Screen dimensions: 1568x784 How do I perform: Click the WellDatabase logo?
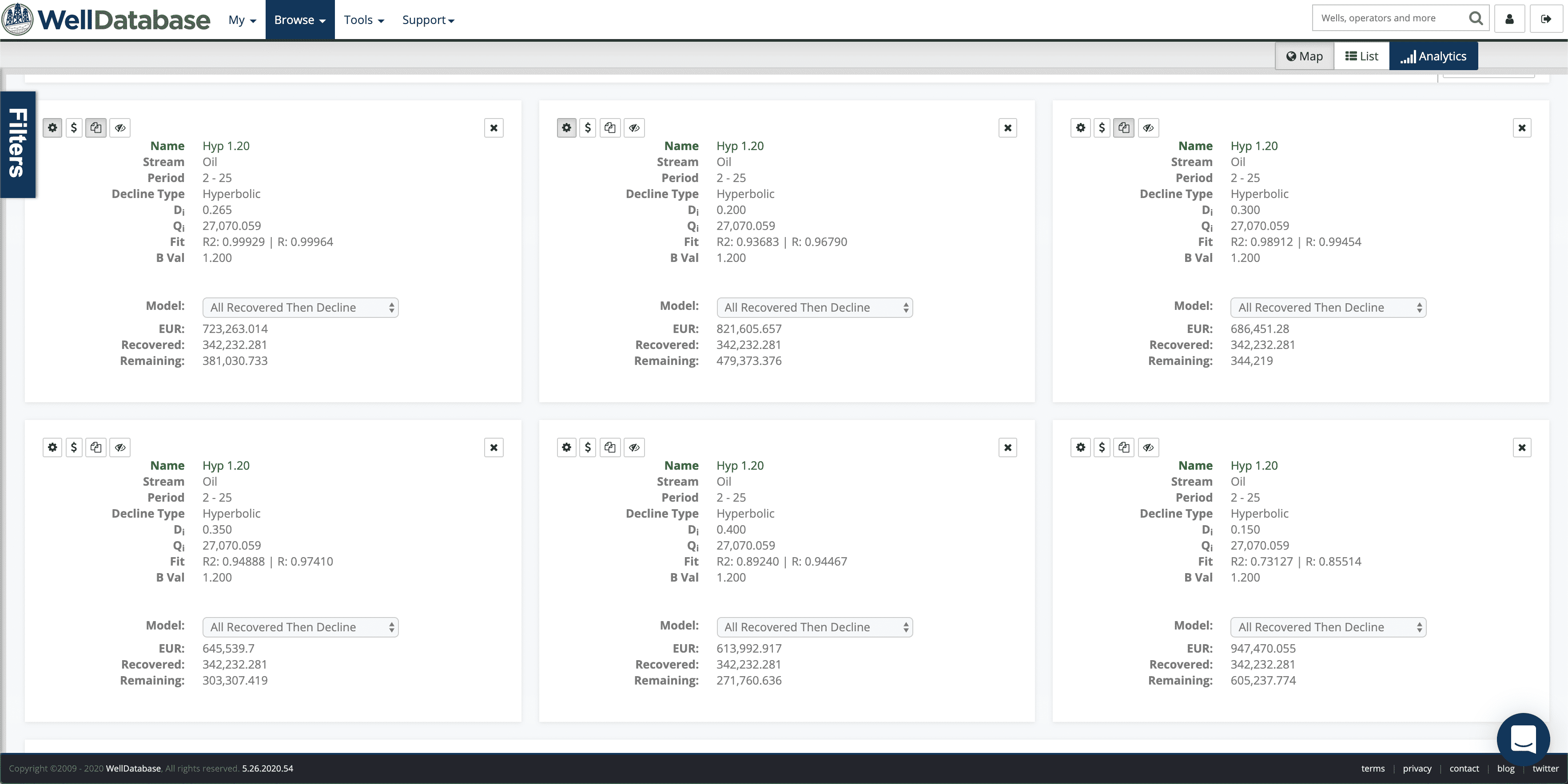click(x=106, y=20)
